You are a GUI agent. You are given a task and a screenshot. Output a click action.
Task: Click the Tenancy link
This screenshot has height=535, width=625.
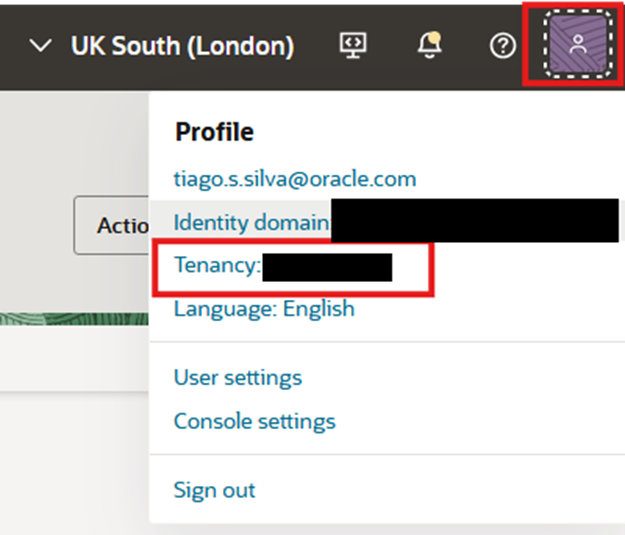click(x=217, y=266)
